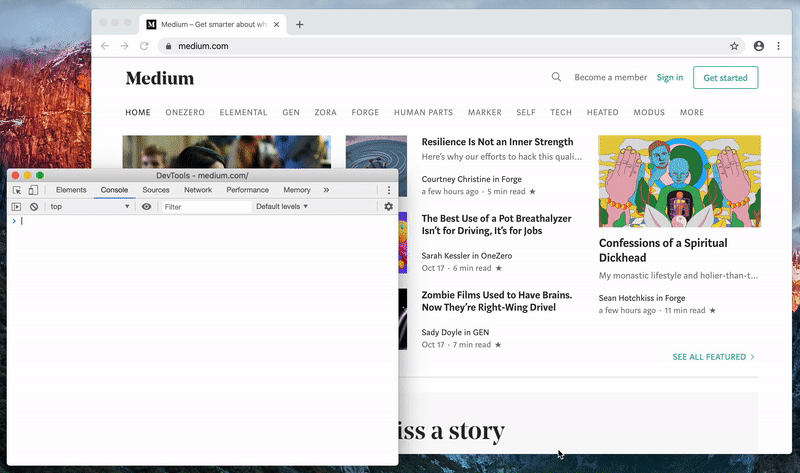Expand the MORE navigation item
800x473 pixels.
pos(692,112)
